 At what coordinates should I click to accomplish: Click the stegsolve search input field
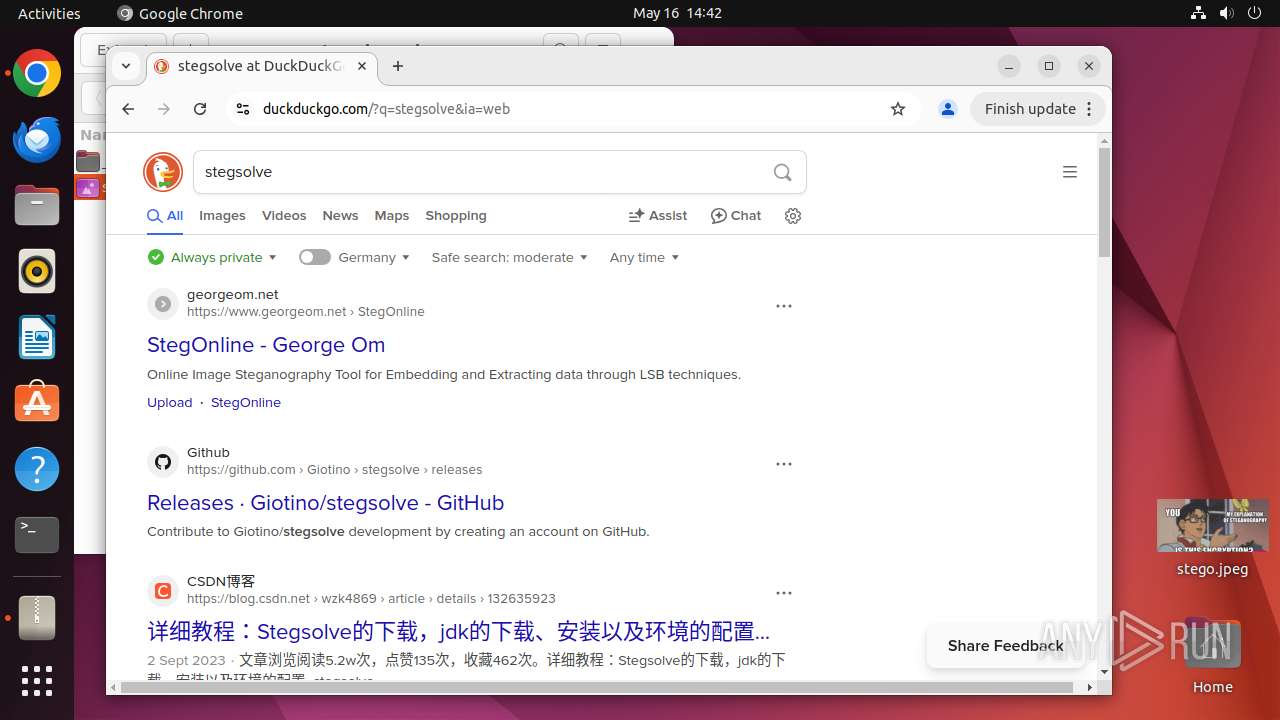point(480,172)
